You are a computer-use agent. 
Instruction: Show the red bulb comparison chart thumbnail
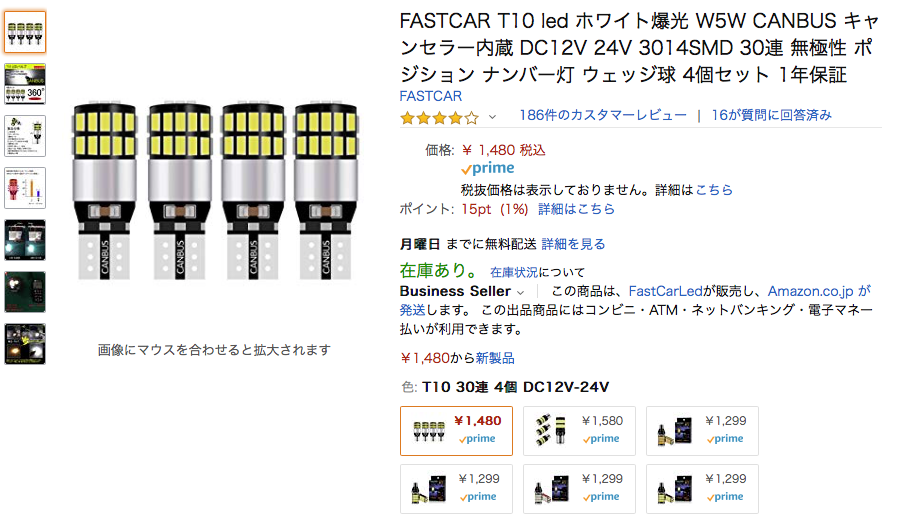pos(25,188)
